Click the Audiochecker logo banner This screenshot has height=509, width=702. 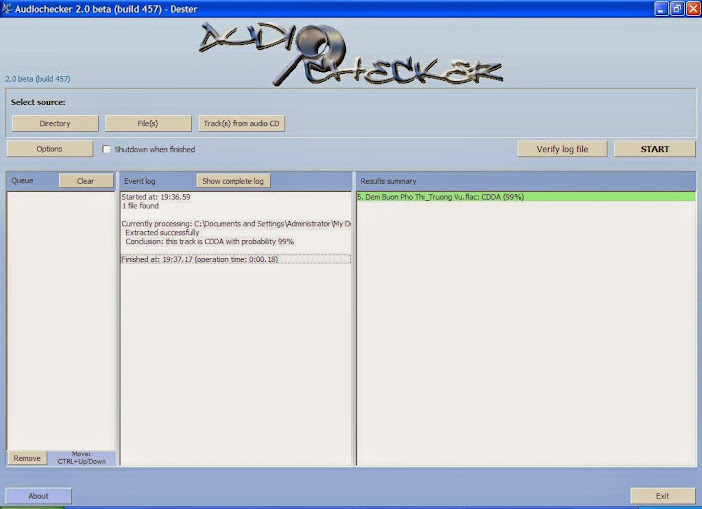351,54
